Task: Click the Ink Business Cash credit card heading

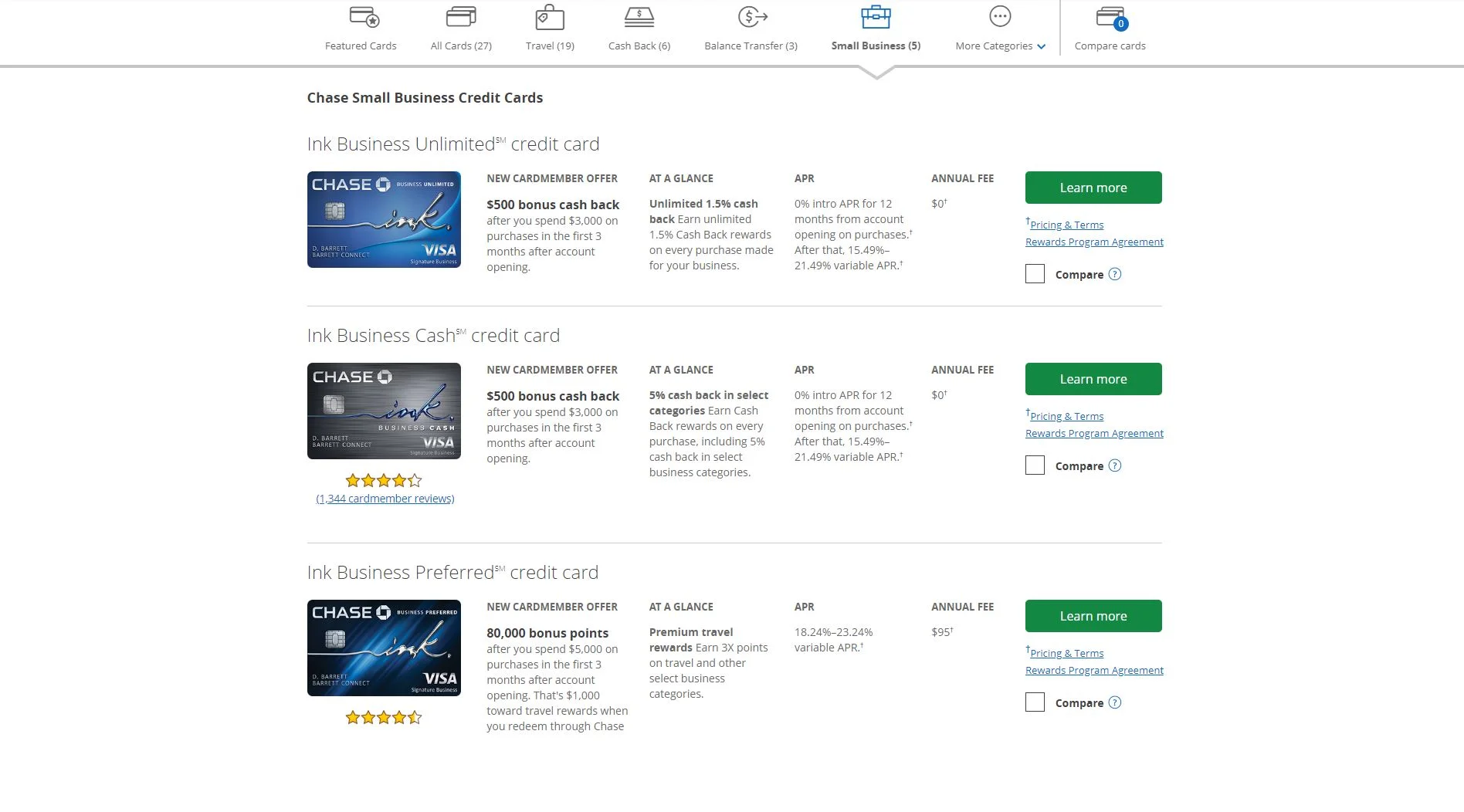Action: coord(433,336)
